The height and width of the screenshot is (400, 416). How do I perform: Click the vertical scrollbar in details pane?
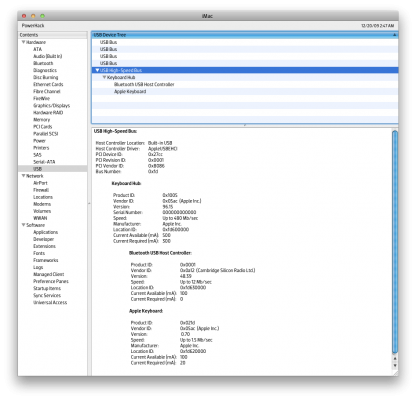tap(395, 242)
